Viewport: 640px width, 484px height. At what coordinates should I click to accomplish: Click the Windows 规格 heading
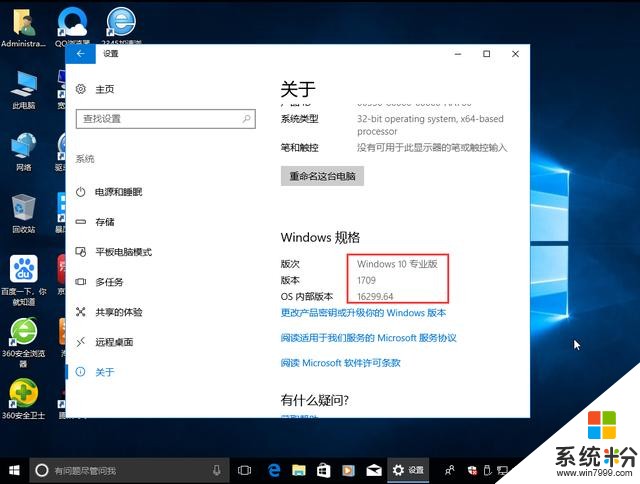(x=320, y=237)
